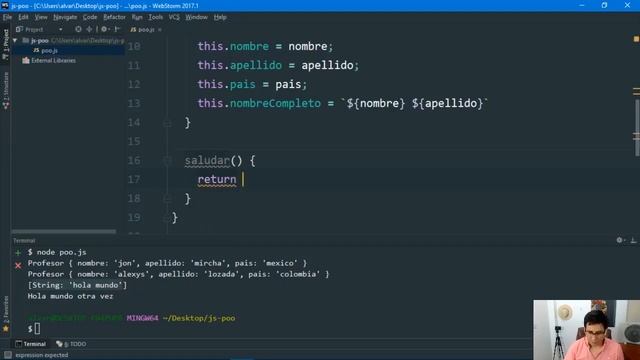Toggle the Favorites side tool window
The image size is (640, 360).
(6, 313)
